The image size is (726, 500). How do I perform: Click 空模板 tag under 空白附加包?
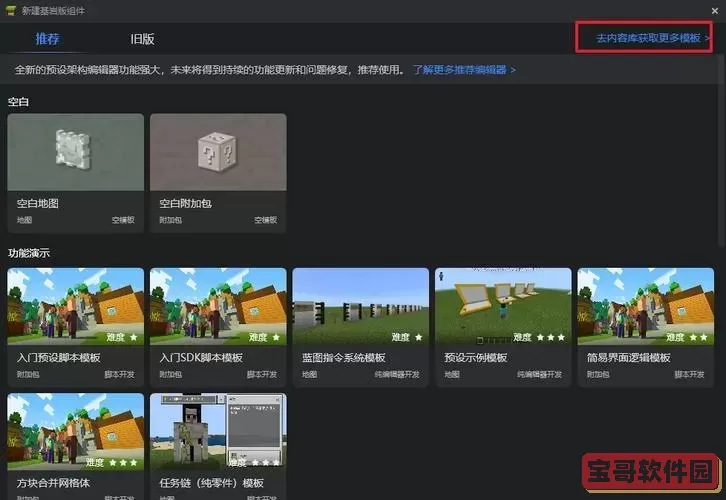[x=266, y=220]
